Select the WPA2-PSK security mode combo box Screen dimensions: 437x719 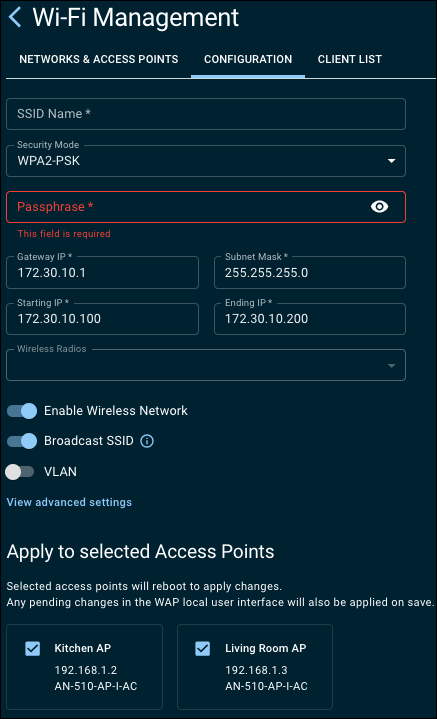pyautogui.click(x=206, y=161)
